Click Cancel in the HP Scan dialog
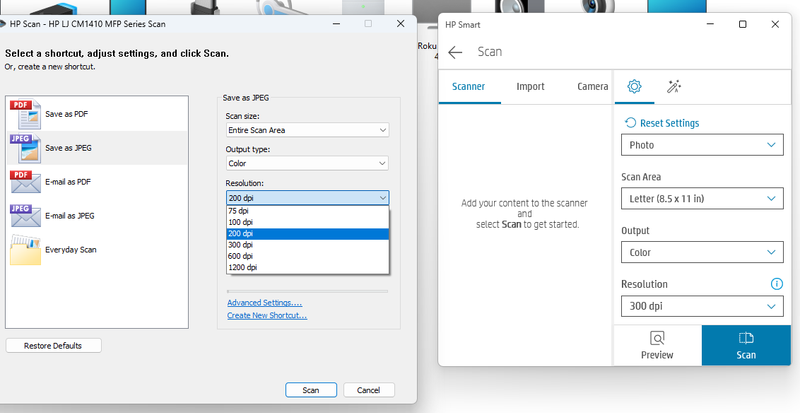Viewport: 800px width, 413px height. coord(368,390)
